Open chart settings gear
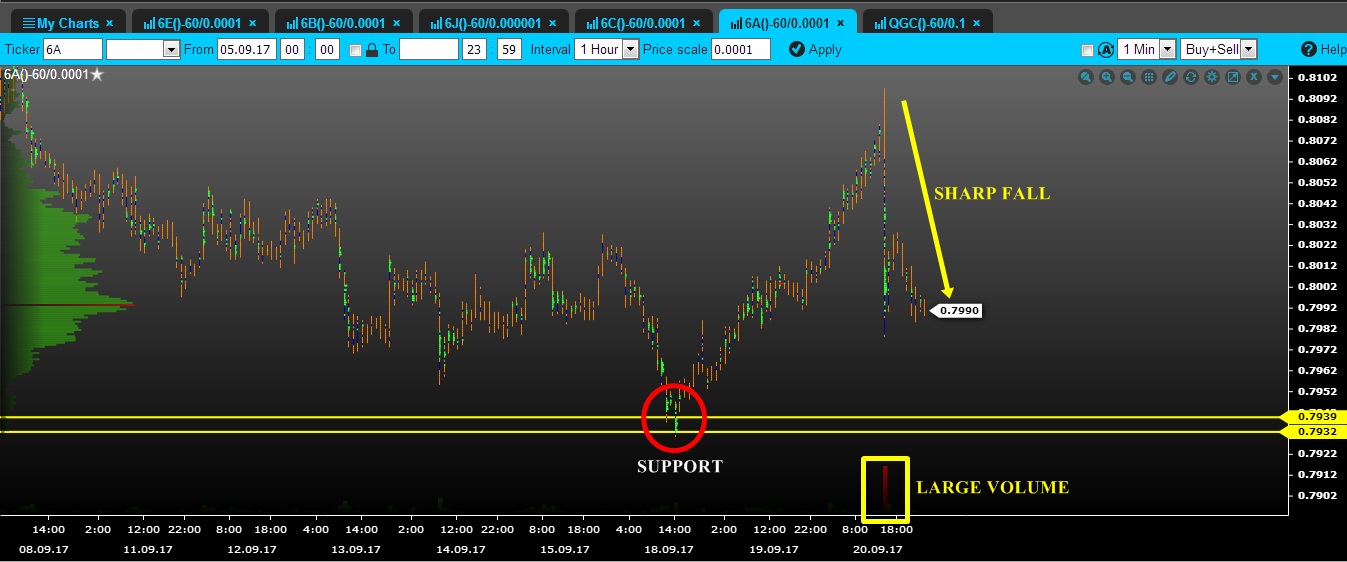The image size is (1347, 562). 1212,77
